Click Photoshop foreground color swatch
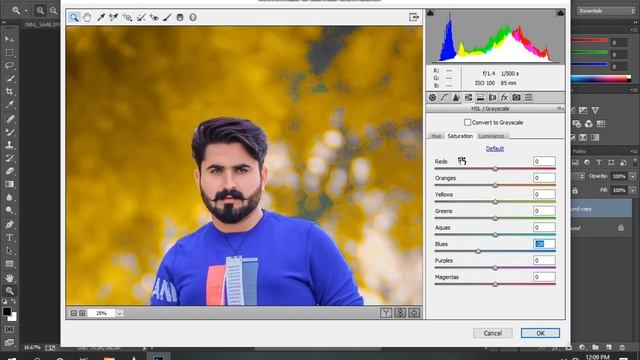This screenshot has height=360, width=640. point(7,311)
